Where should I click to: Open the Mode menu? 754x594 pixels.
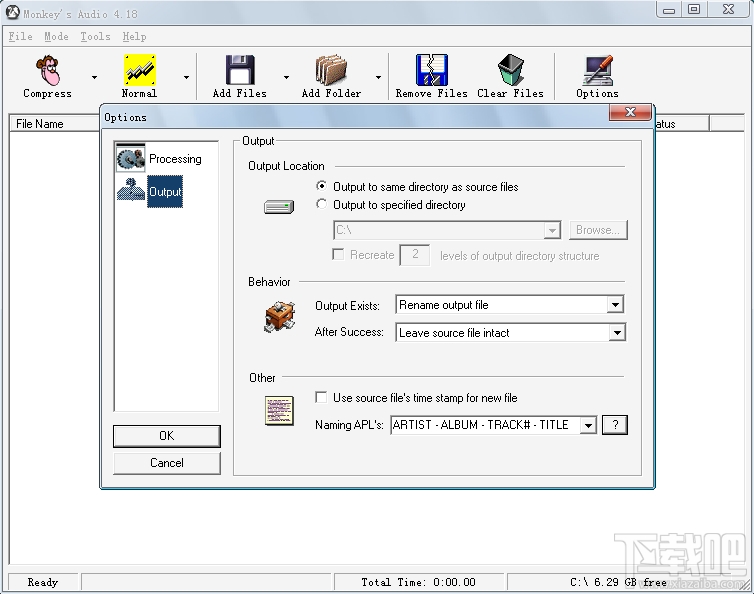pos(56,37)
